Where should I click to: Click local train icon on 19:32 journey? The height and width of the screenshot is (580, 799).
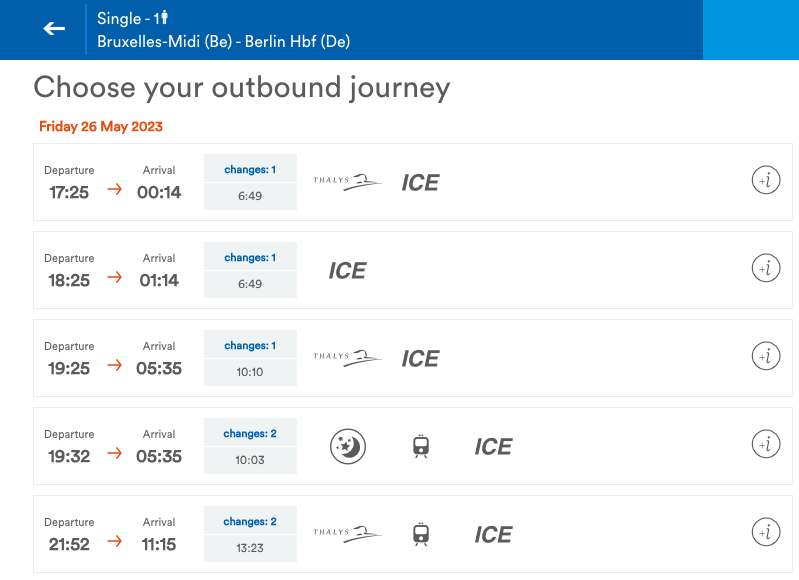[421, 446]
